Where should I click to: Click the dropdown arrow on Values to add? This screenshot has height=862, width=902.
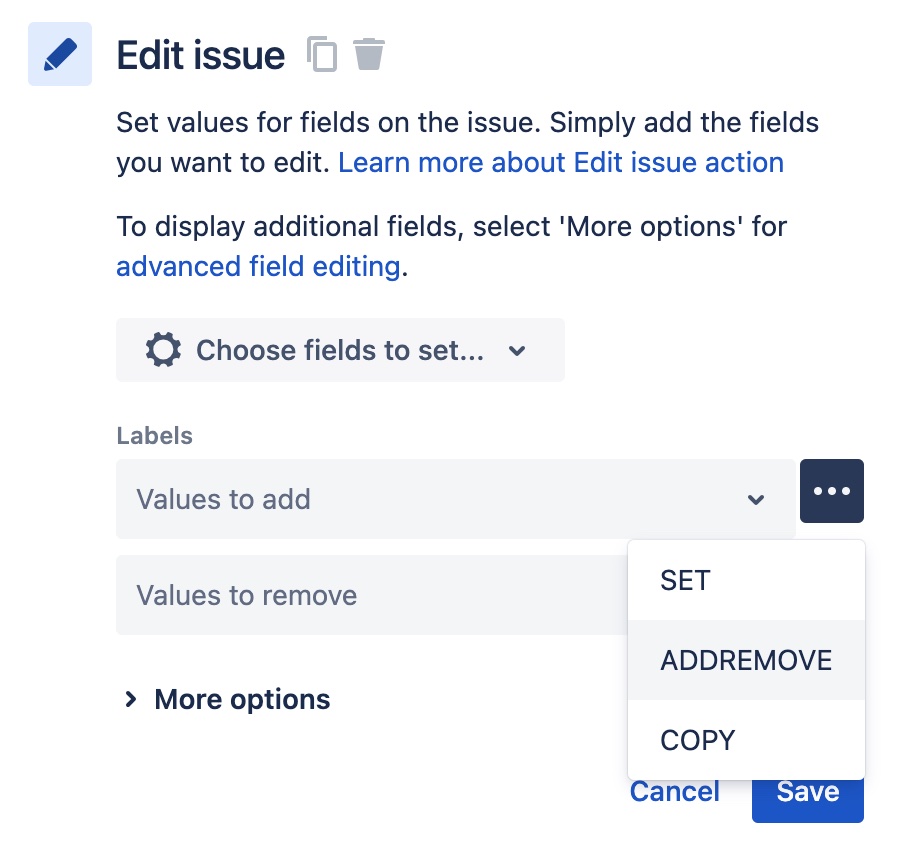click(x=756, y=499)
